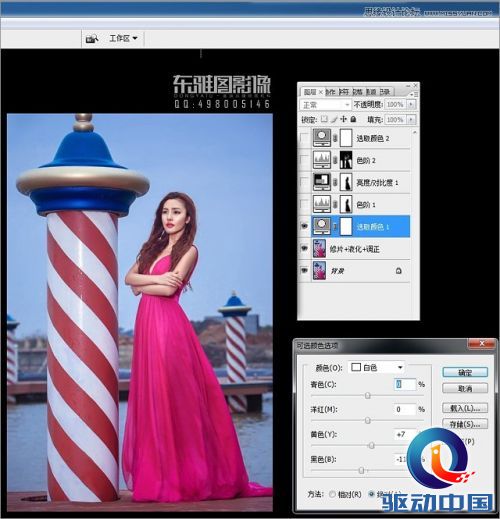Switch to the last tab in layers panel
Image resolution: width=500 pixels, height=519 pixels.
click(385, 92)
